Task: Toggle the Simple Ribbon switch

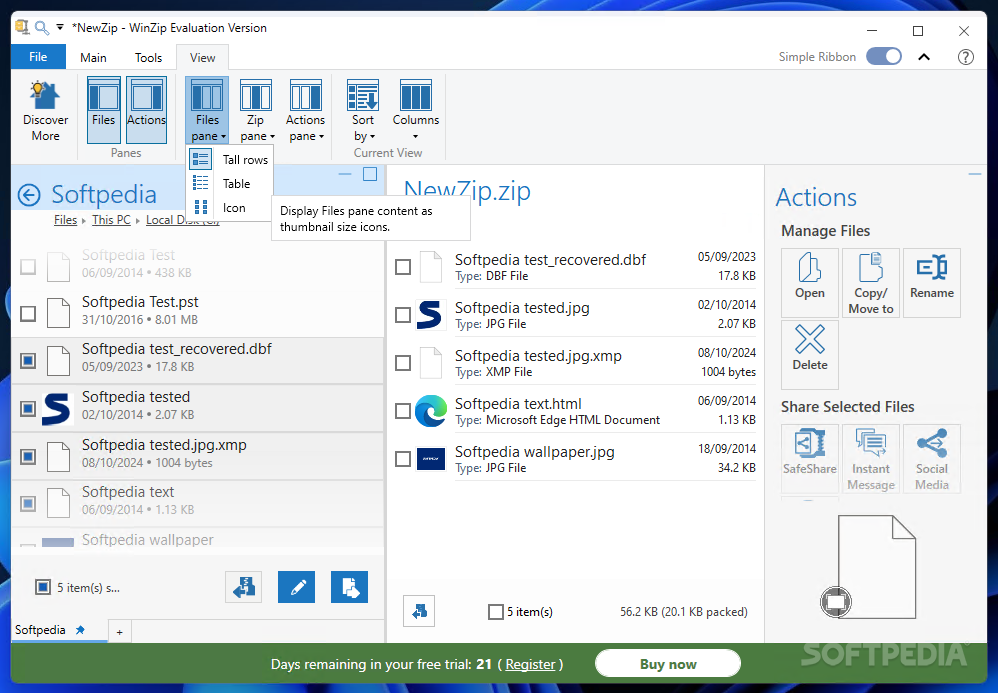Action: [884, 57]
